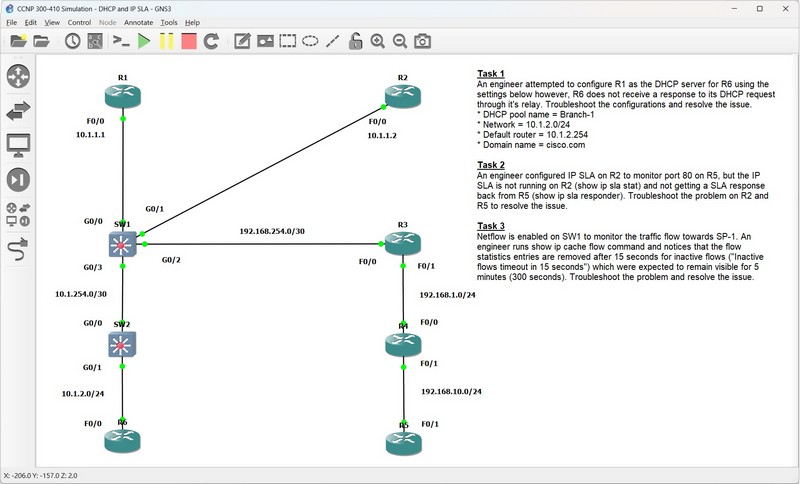Select switch SW2 in topology
The image size is (800, 484).
(122, 344)
